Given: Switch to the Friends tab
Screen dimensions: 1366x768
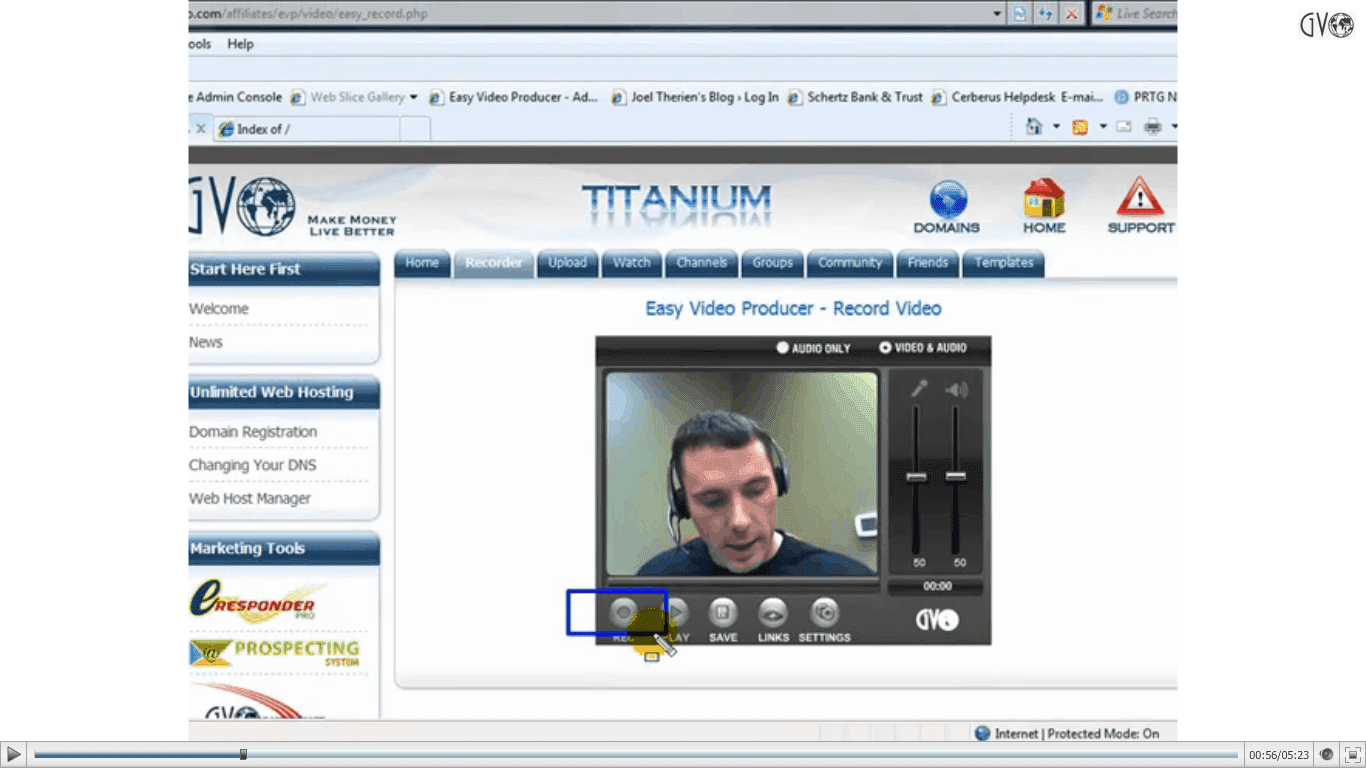Looking at the screenshot, I should click(x=928, y=263).
